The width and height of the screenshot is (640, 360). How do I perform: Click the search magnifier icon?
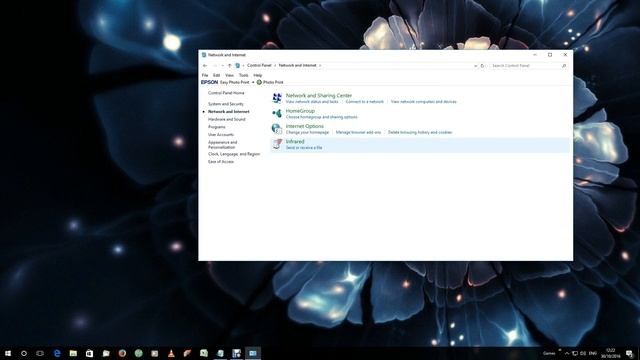[x=564, y=65]
